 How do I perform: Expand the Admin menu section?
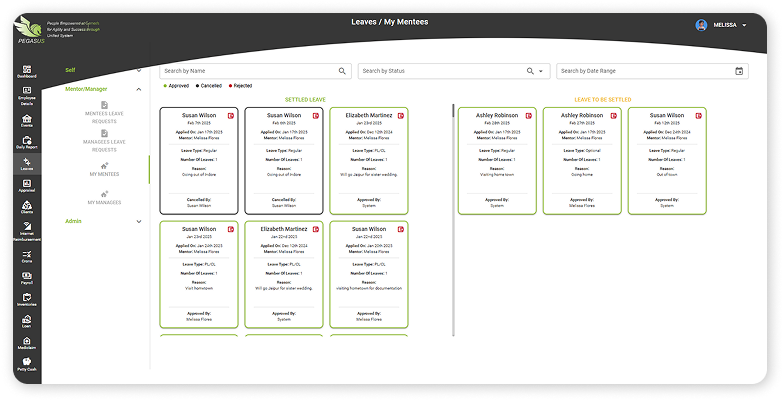(139, 222)
